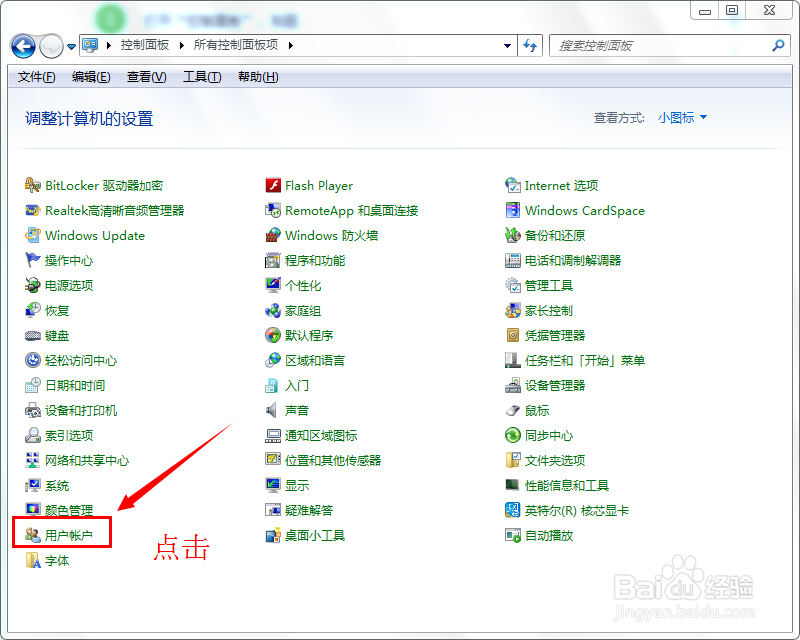Image resolution: width=800 pixels, height=640 pixels.
Task: Click the 字体 fonts folder icon
Action: (33, 560)
